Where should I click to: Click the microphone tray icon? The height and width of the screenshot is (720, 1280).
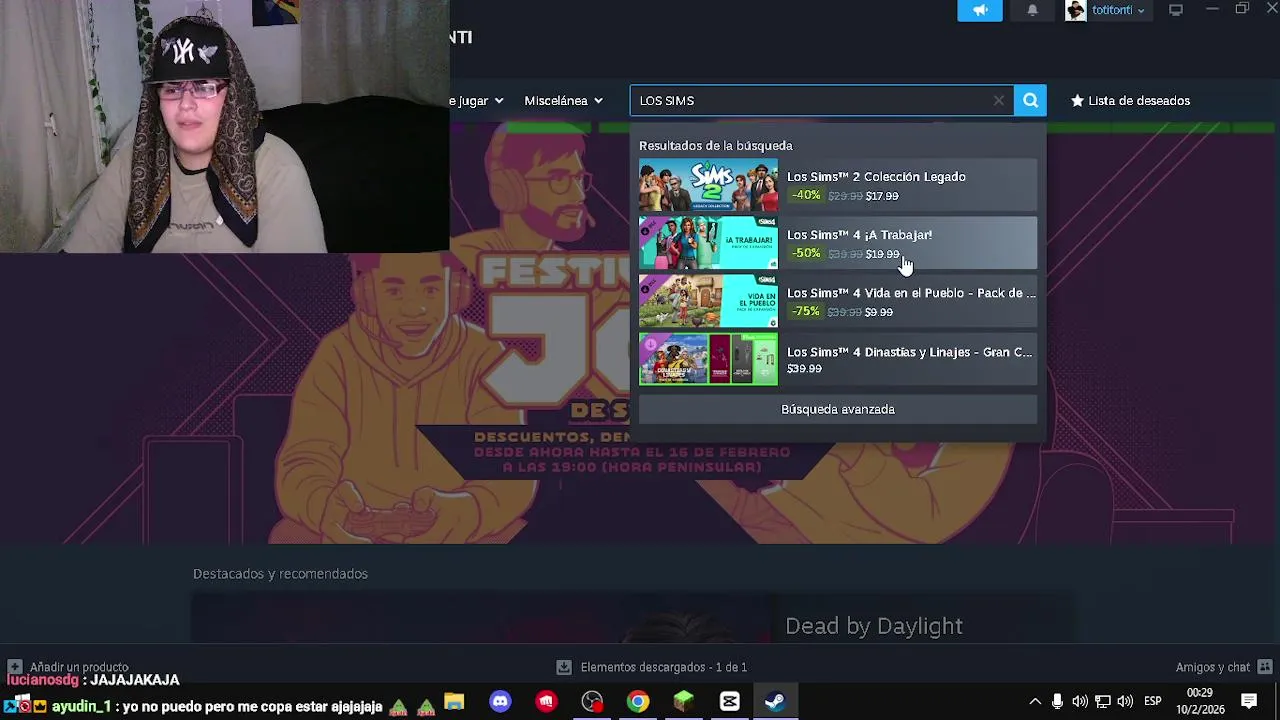click(x=1057, y=701)
